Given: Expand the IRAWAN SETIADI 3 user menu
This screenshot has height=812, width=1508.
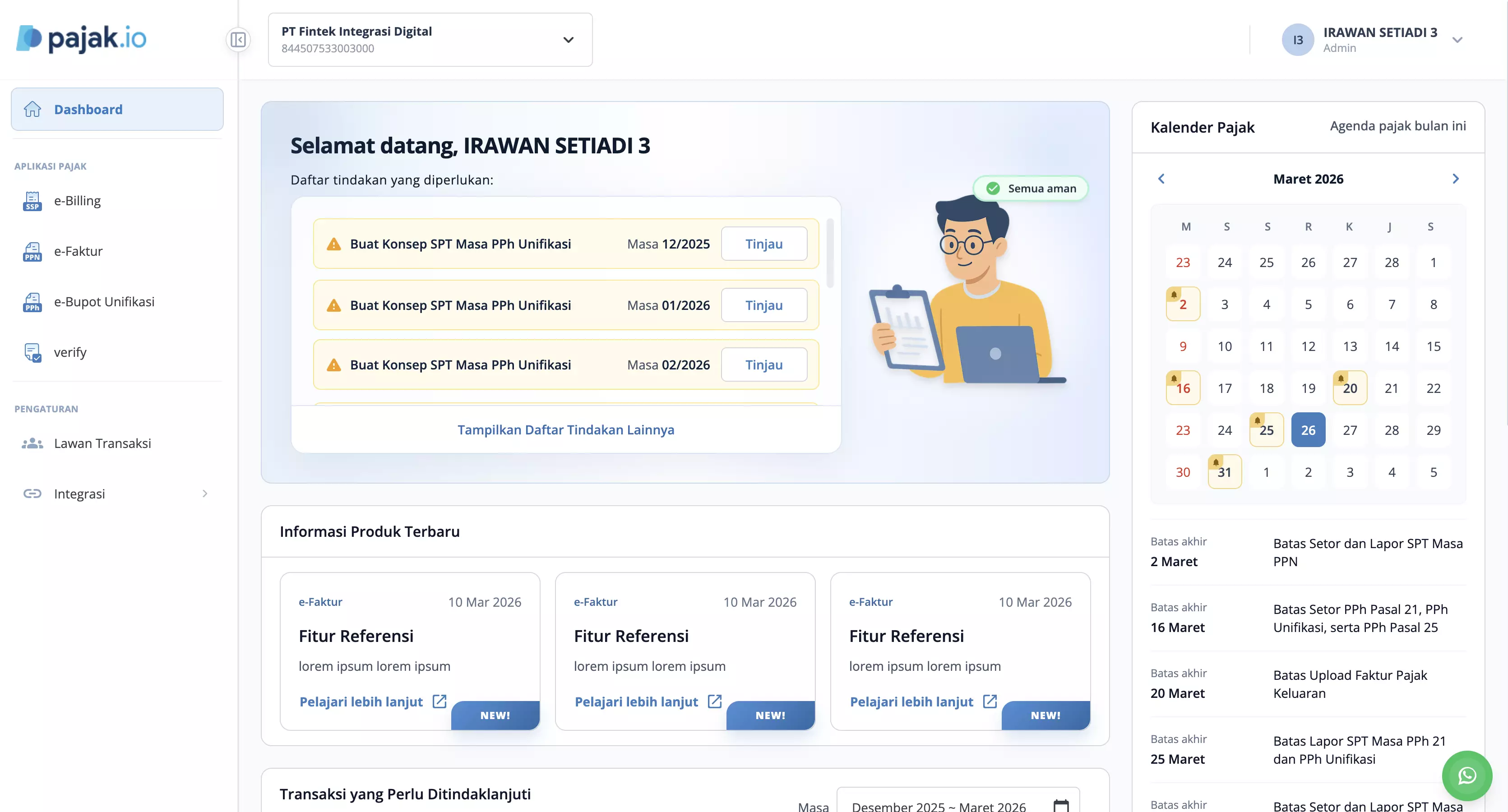Looking at the screenshot, I should [1457, 40].
